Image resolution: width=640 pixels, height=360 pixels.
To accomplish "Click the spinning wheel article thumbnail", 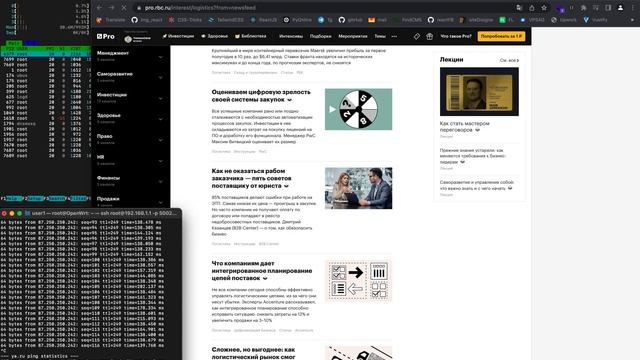I will pos(358,109).
